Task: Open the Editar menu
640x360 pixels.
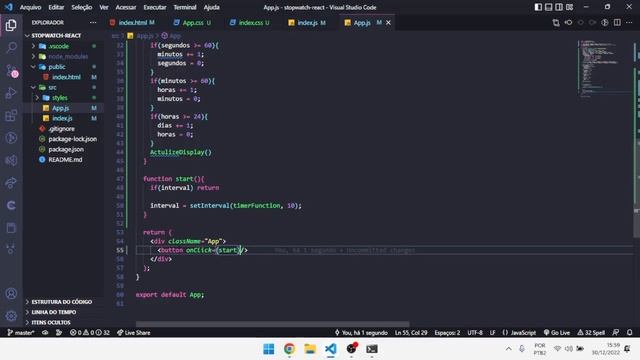Action: [56, 7]
